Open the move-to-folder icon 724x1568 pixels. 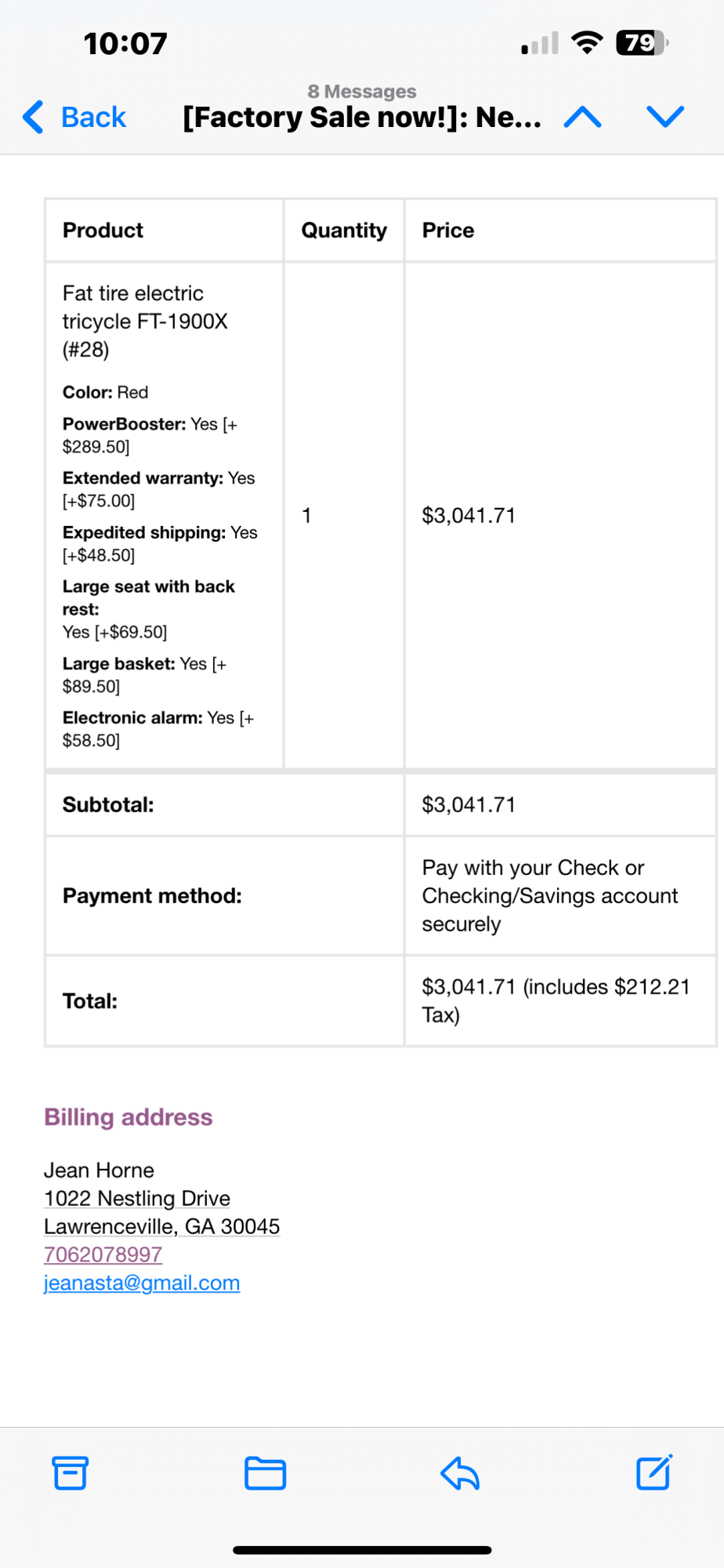pos(265,1472)
